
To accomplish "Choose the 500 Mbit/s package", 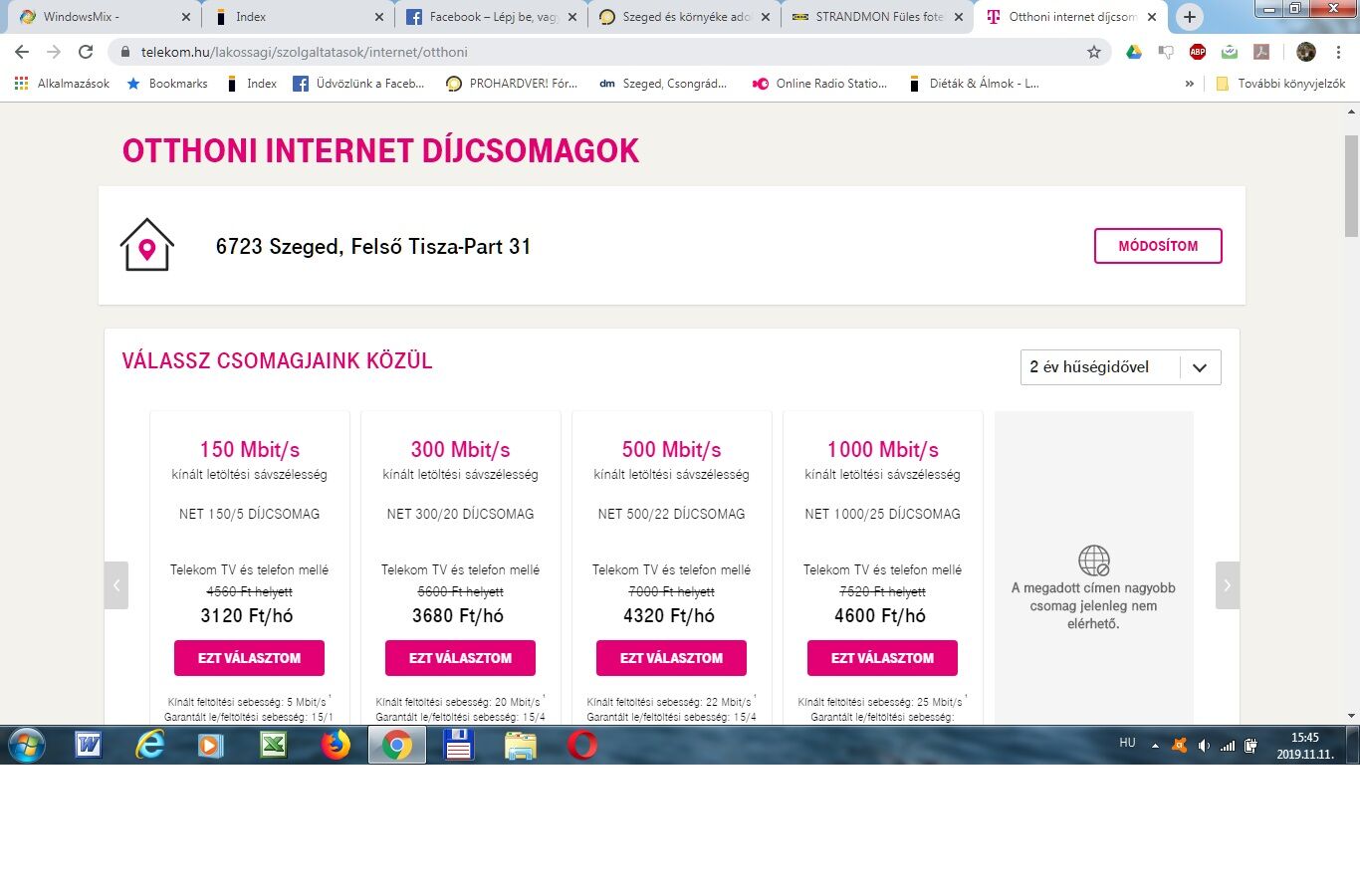I will tap(671, 658).
